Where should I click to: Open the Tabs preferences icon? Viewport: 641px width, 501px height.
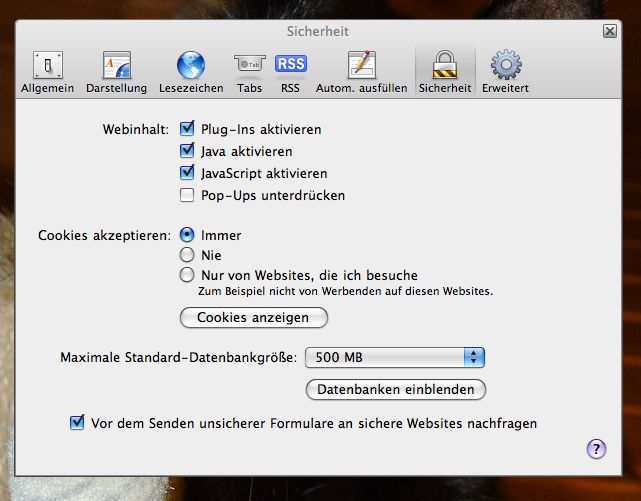pyautogui.click(x=249, y=65)
